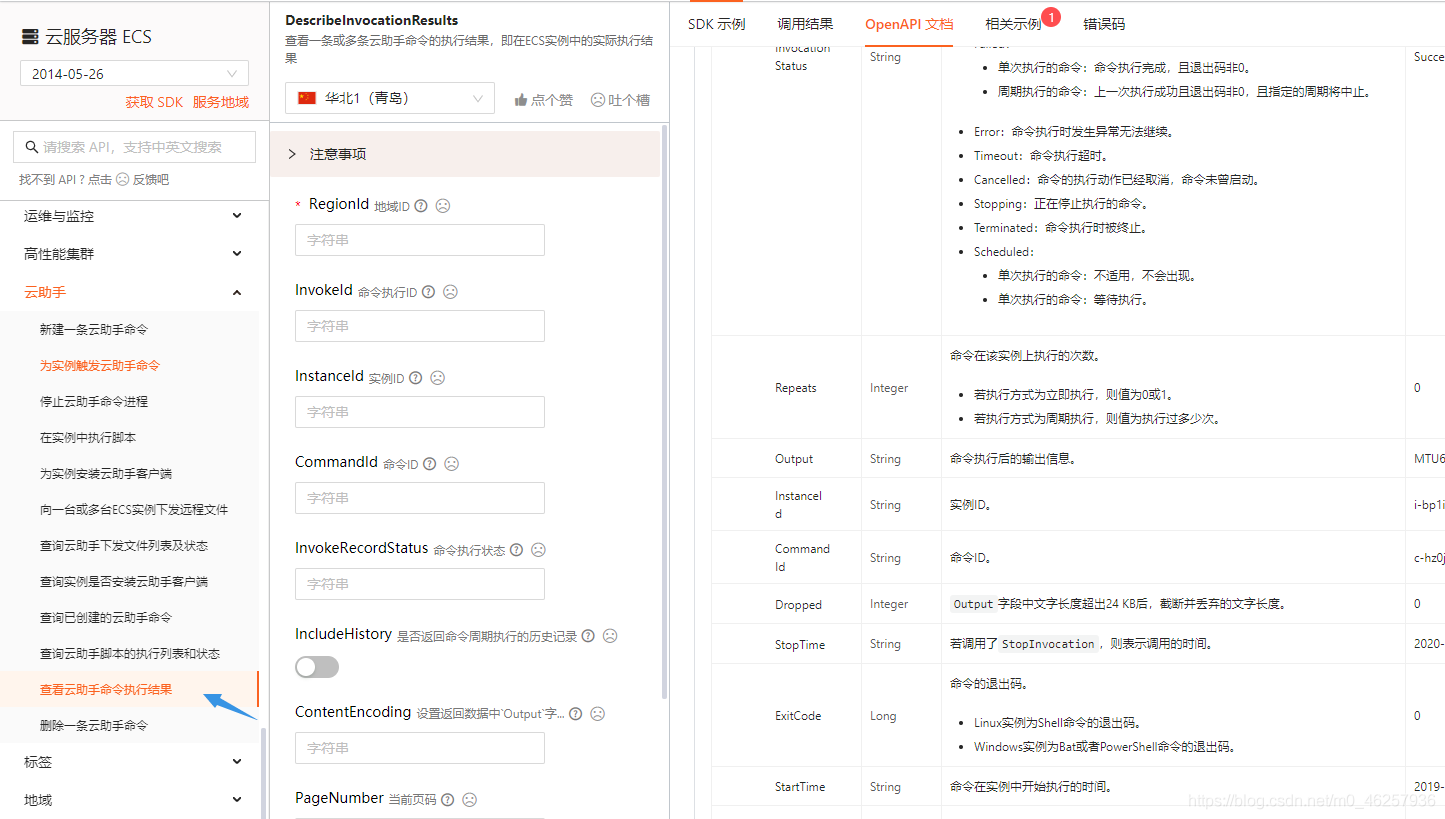Open 查询已创建的云助手命令 API
The image size is (1445, 819).
(106, 617)
